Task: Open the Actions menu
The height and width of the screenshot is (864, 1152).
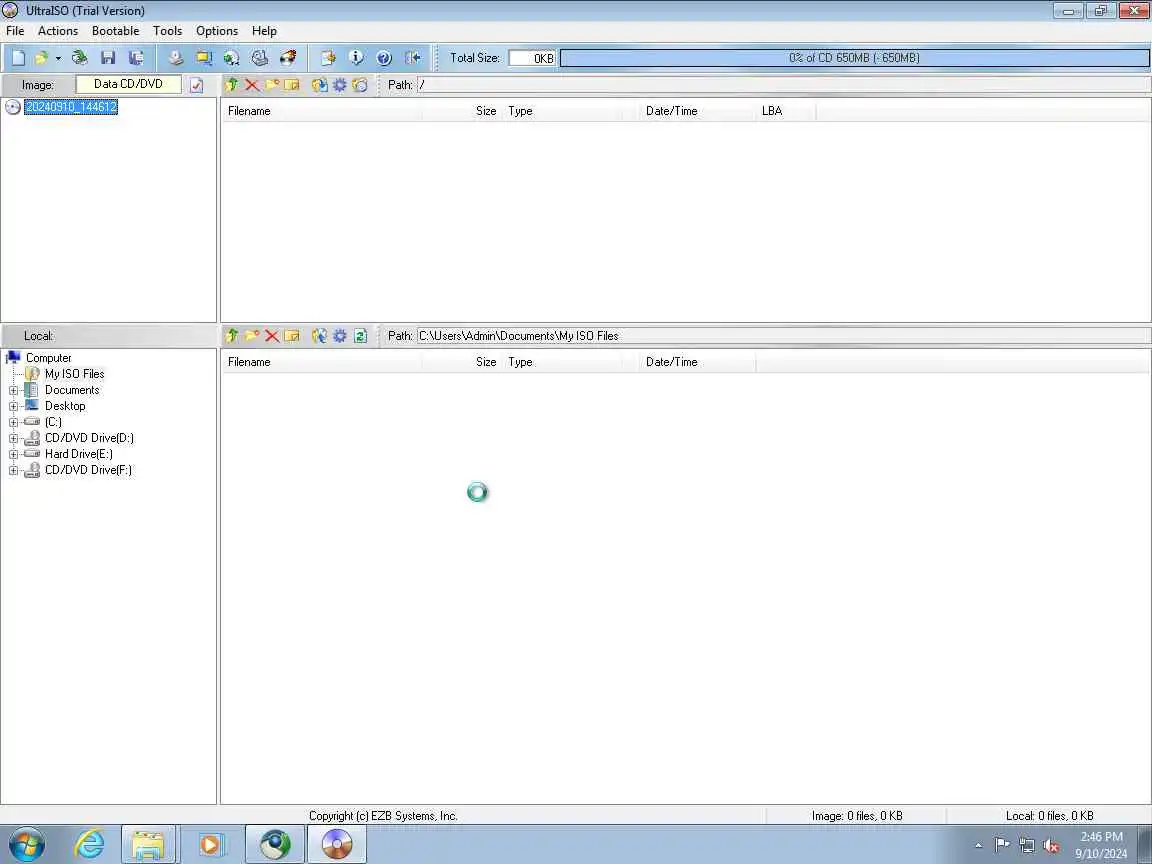Action: point(58,31)
